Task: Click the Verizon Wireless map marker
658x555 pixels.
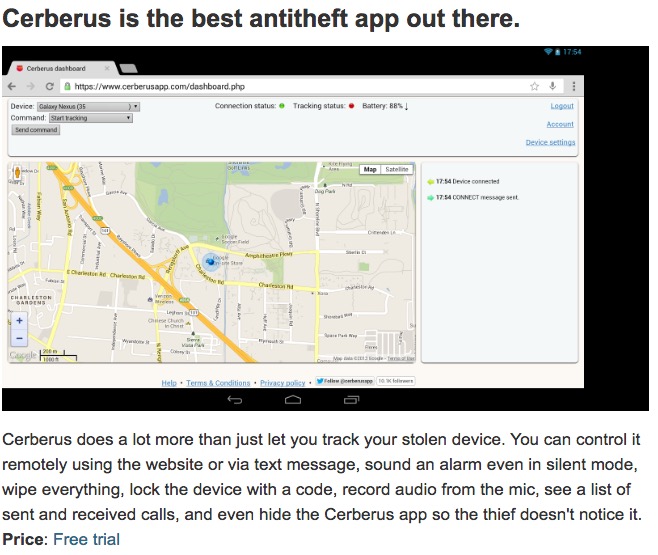Action: click(x=150, y=300)
